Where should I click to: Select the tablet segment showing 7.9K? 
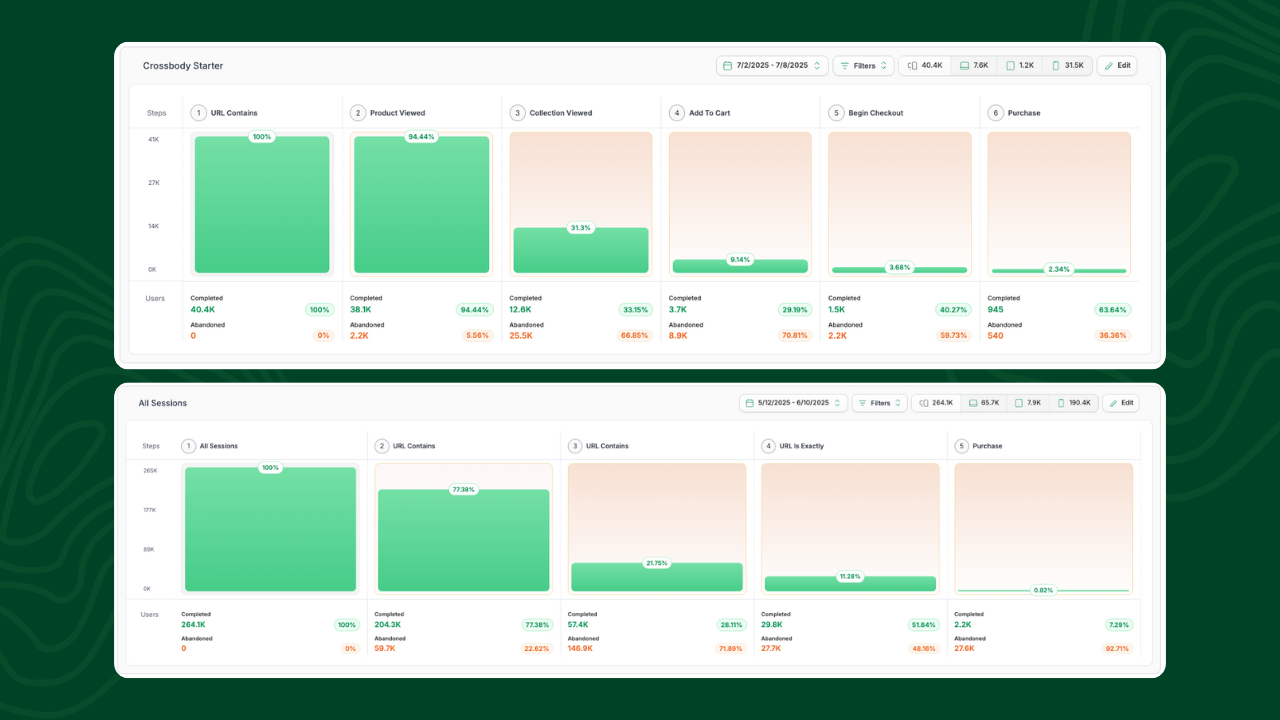1027,403
